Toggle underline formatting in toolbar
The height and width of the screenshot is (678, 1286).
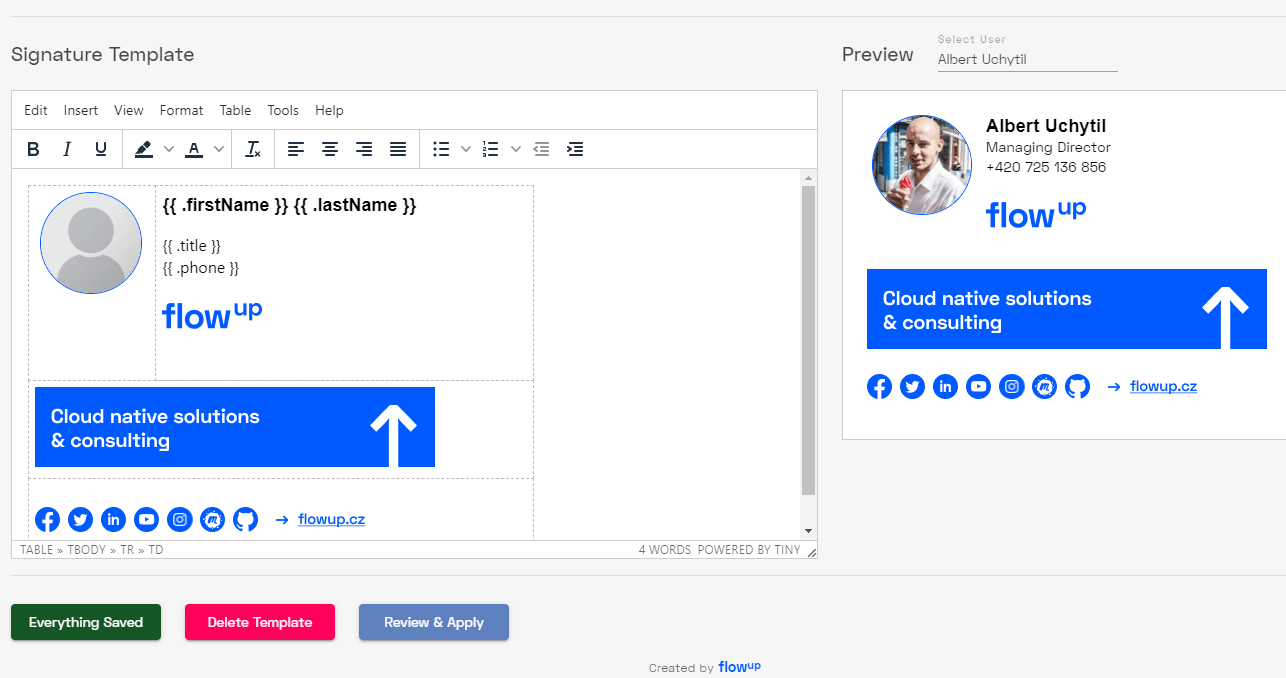click(101, 149)
